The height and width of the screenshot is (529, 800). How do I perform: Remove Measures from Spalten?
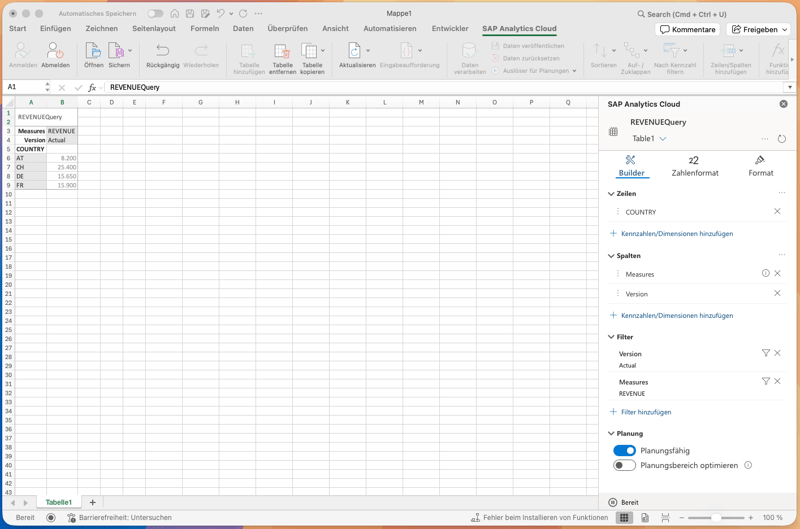point(777,273)
